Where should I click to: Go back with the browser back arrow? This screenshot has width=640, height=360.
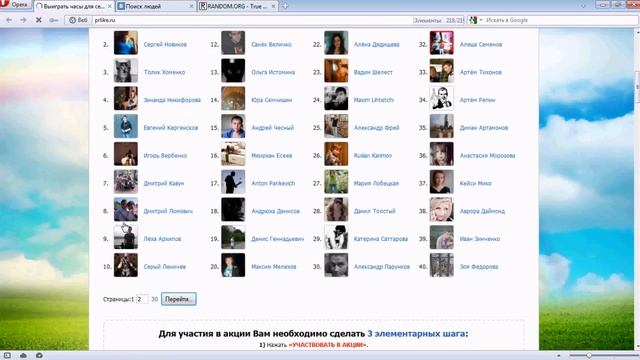9,20
